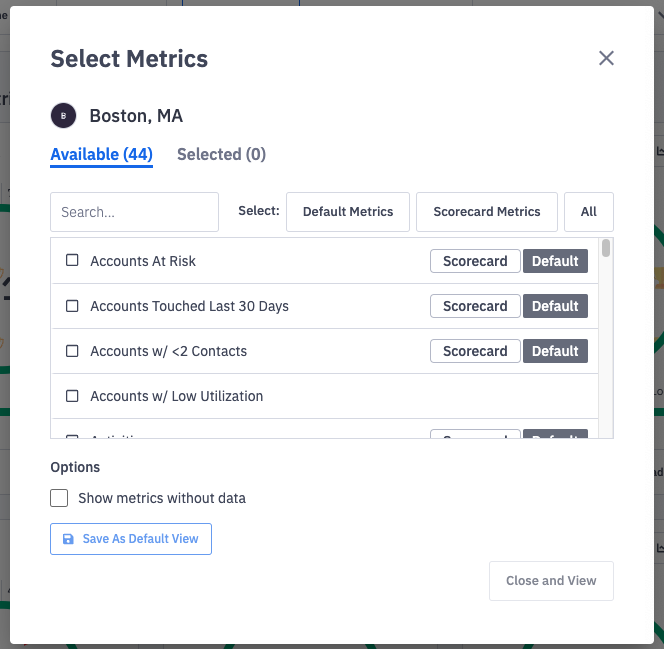Click the Boston, MA avatar icon

[63, 116]
